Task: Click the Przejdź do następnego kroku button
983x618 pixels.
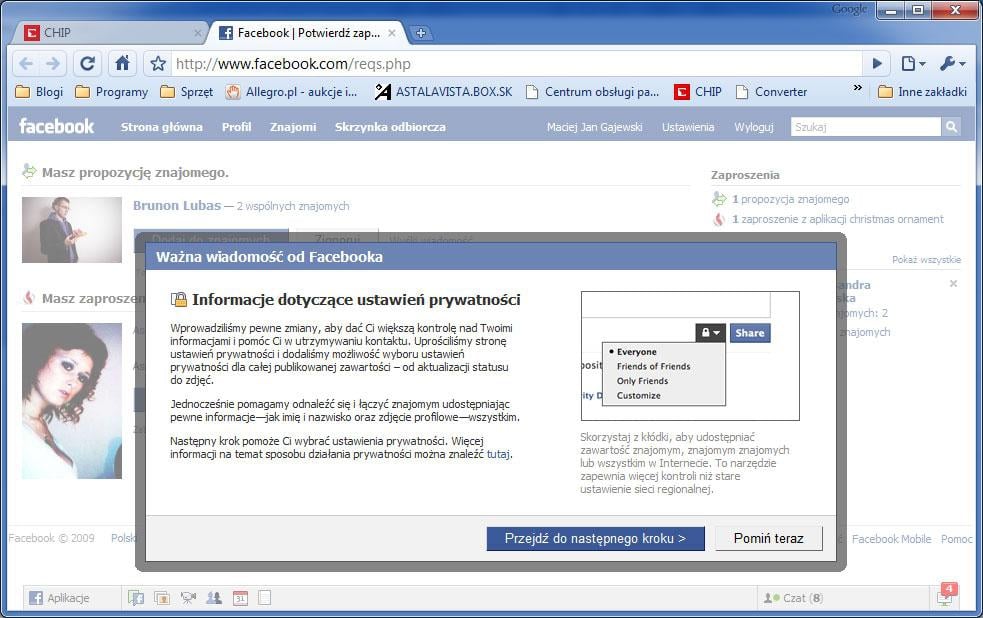Action: tap(594, 538)
